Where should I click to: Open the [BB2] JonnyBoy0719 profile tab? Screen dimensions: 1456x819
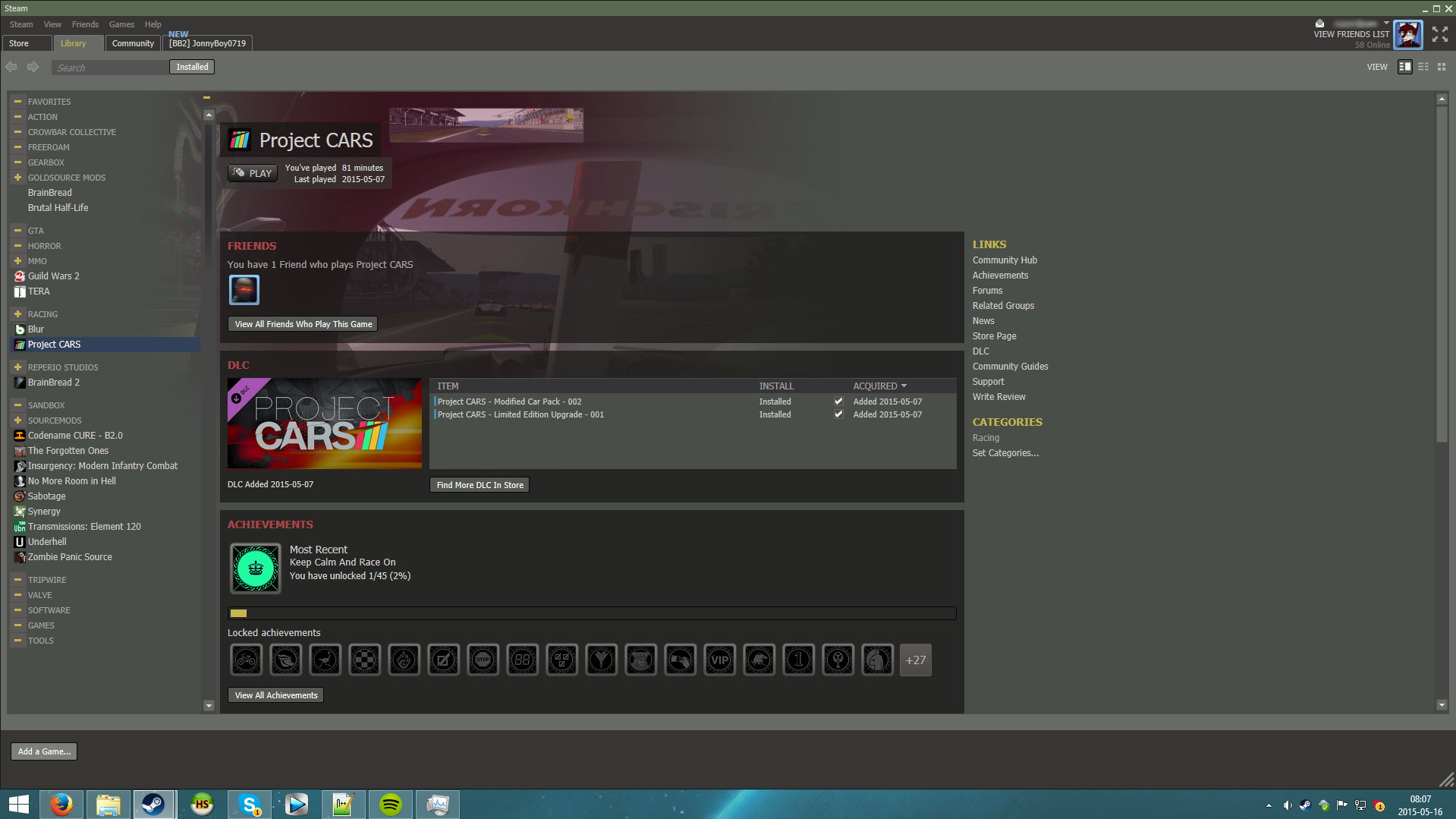coord(207,43)
